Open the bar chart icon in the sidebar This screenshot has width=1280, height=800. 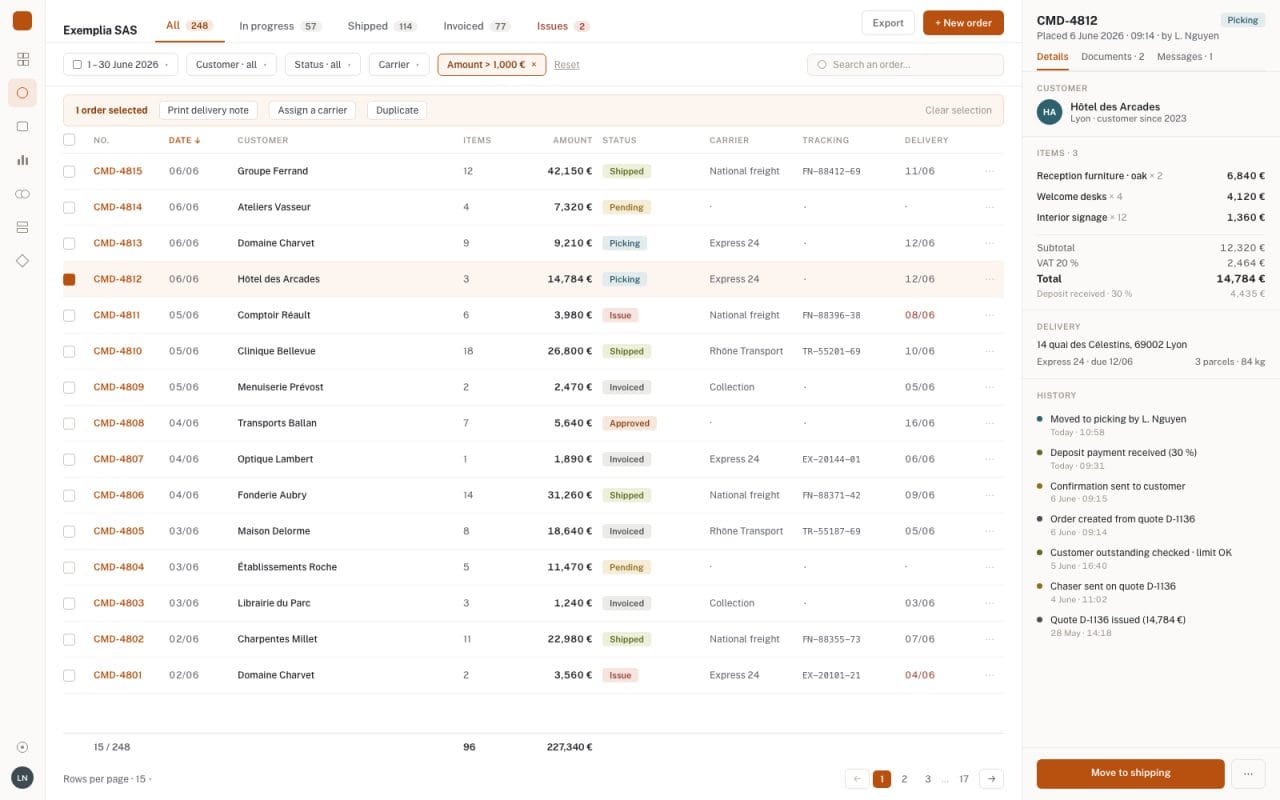pyautogui.click(x=22, y=160)
